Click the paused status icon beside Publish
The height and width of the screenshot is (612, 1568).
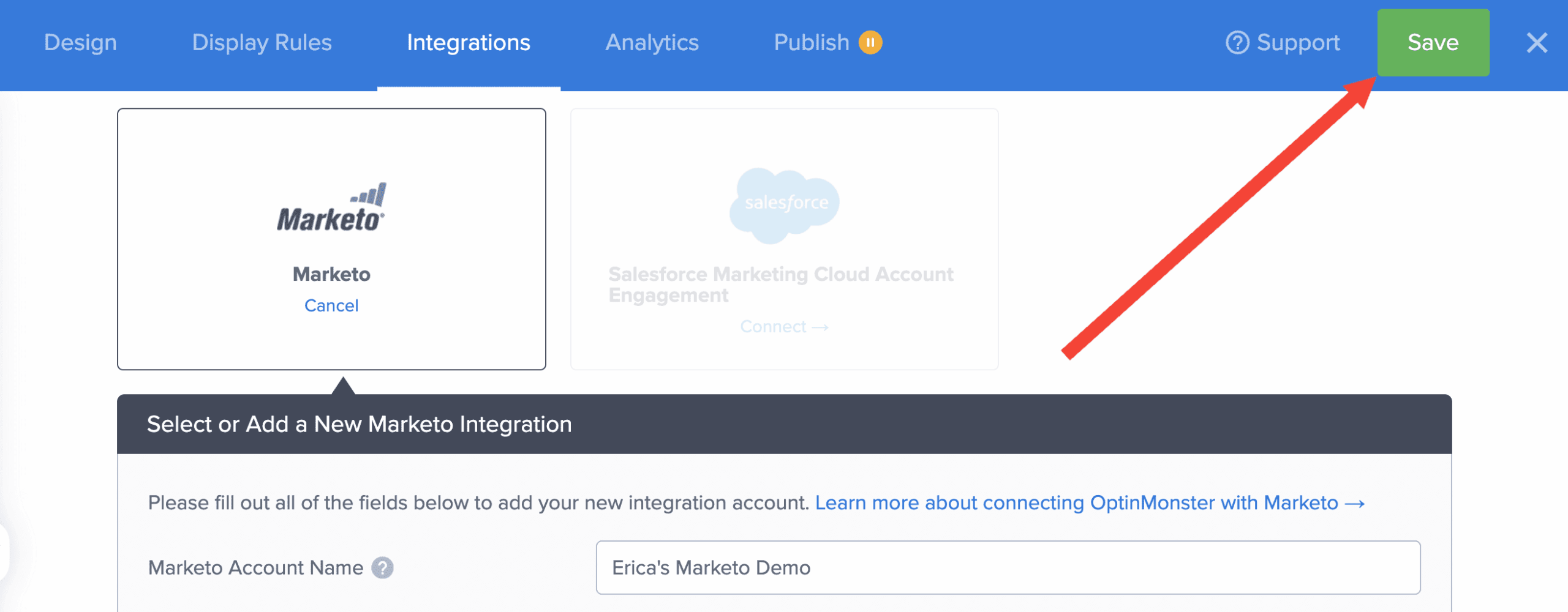point(870,43)
